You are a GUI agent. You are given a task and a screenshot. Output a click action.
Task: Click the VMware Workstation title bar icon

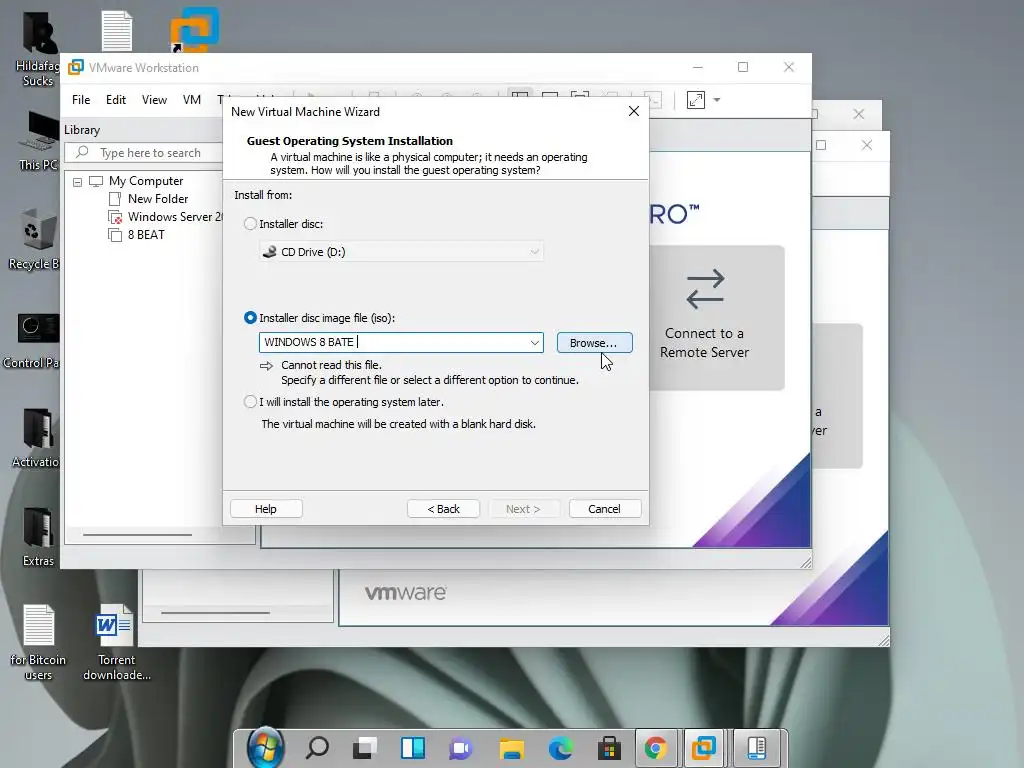point(76,67)
